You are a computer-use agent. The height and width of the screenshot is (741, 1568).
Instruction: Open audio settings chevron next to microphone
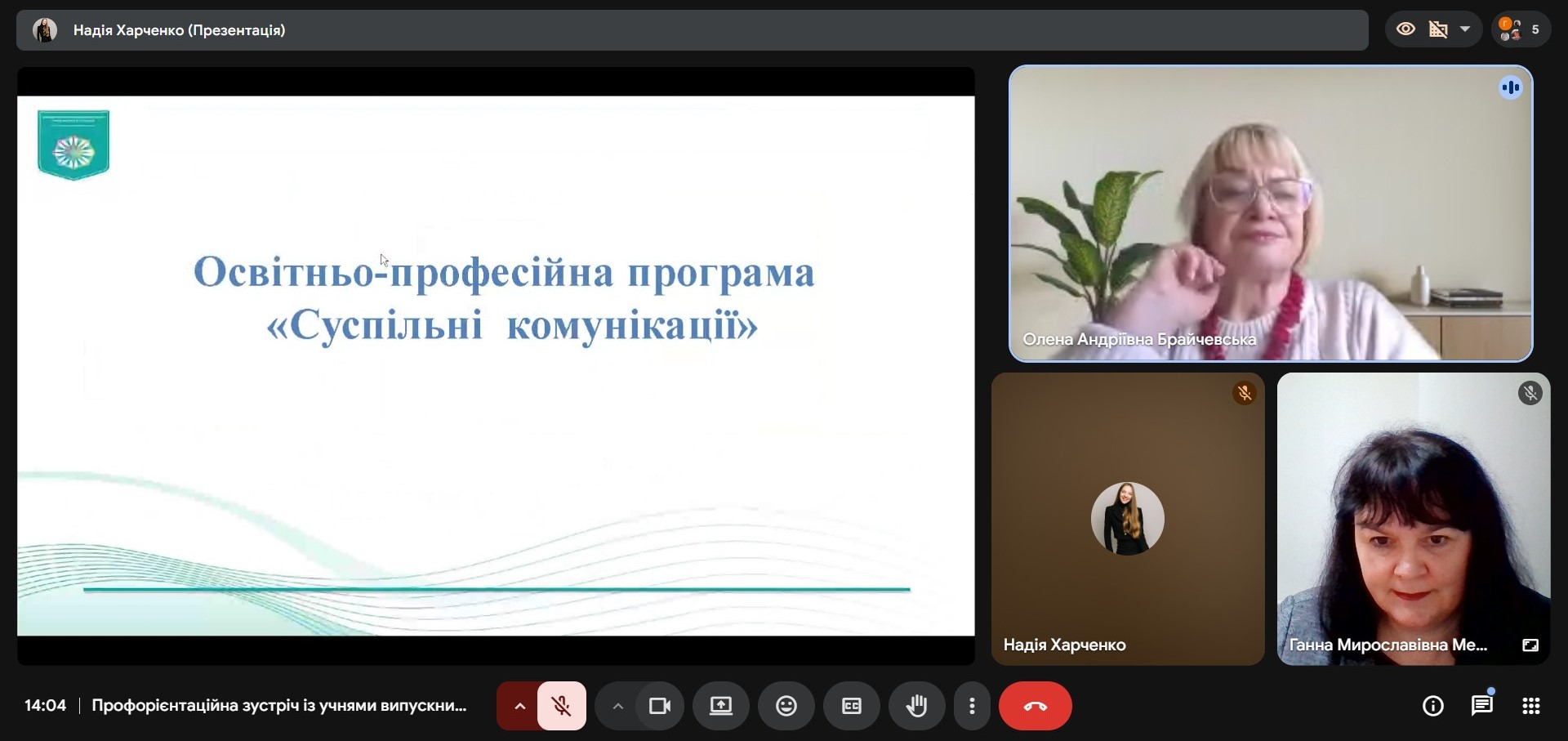click(x=519, y=706)
